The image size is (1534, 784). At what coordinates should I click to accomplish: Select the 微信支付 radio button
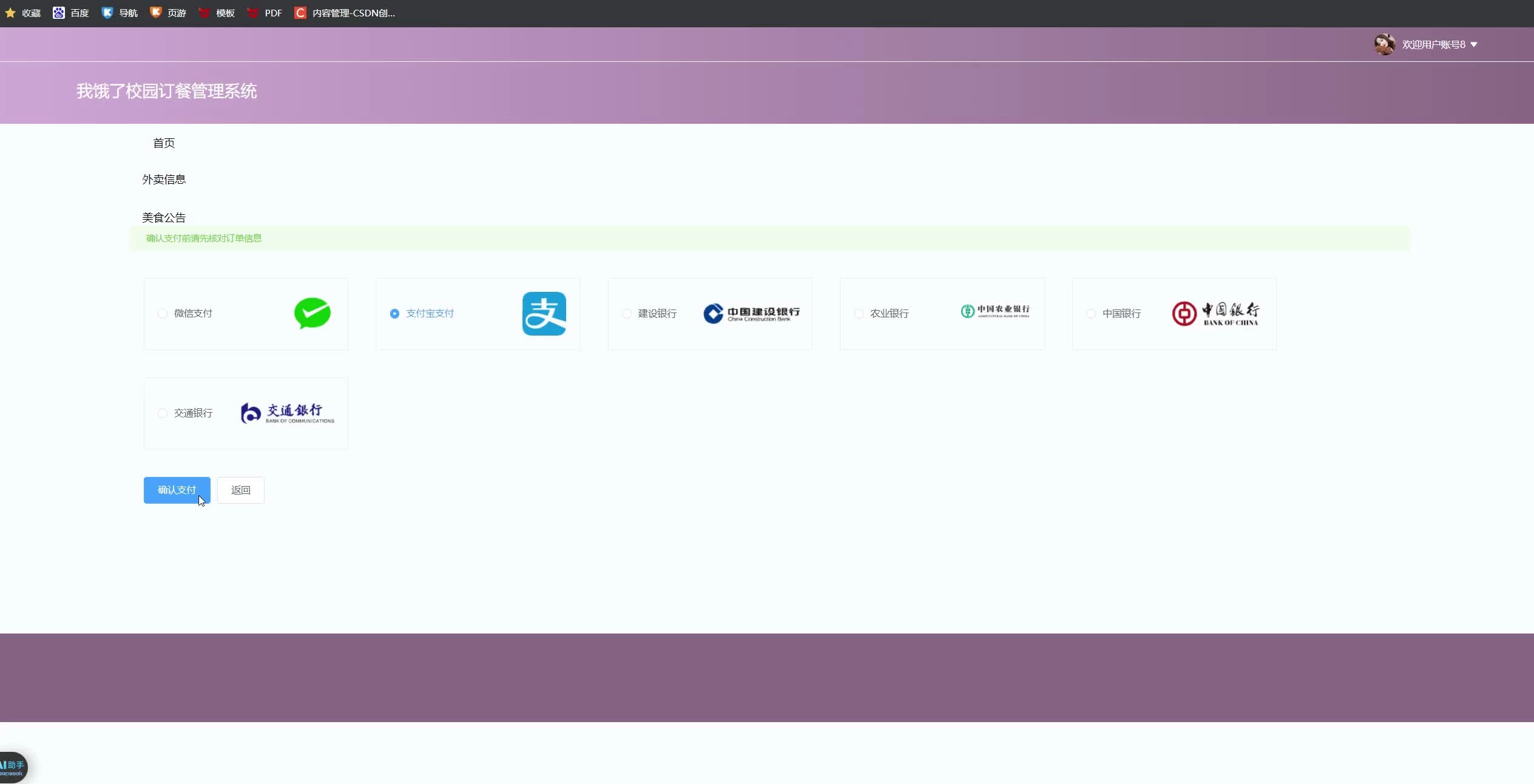tap(162, 314)
